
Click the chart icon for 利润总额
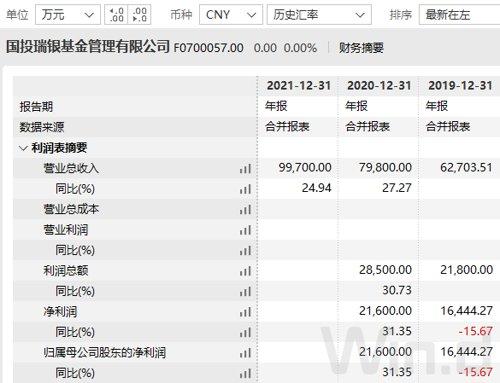tap(245, 271)
